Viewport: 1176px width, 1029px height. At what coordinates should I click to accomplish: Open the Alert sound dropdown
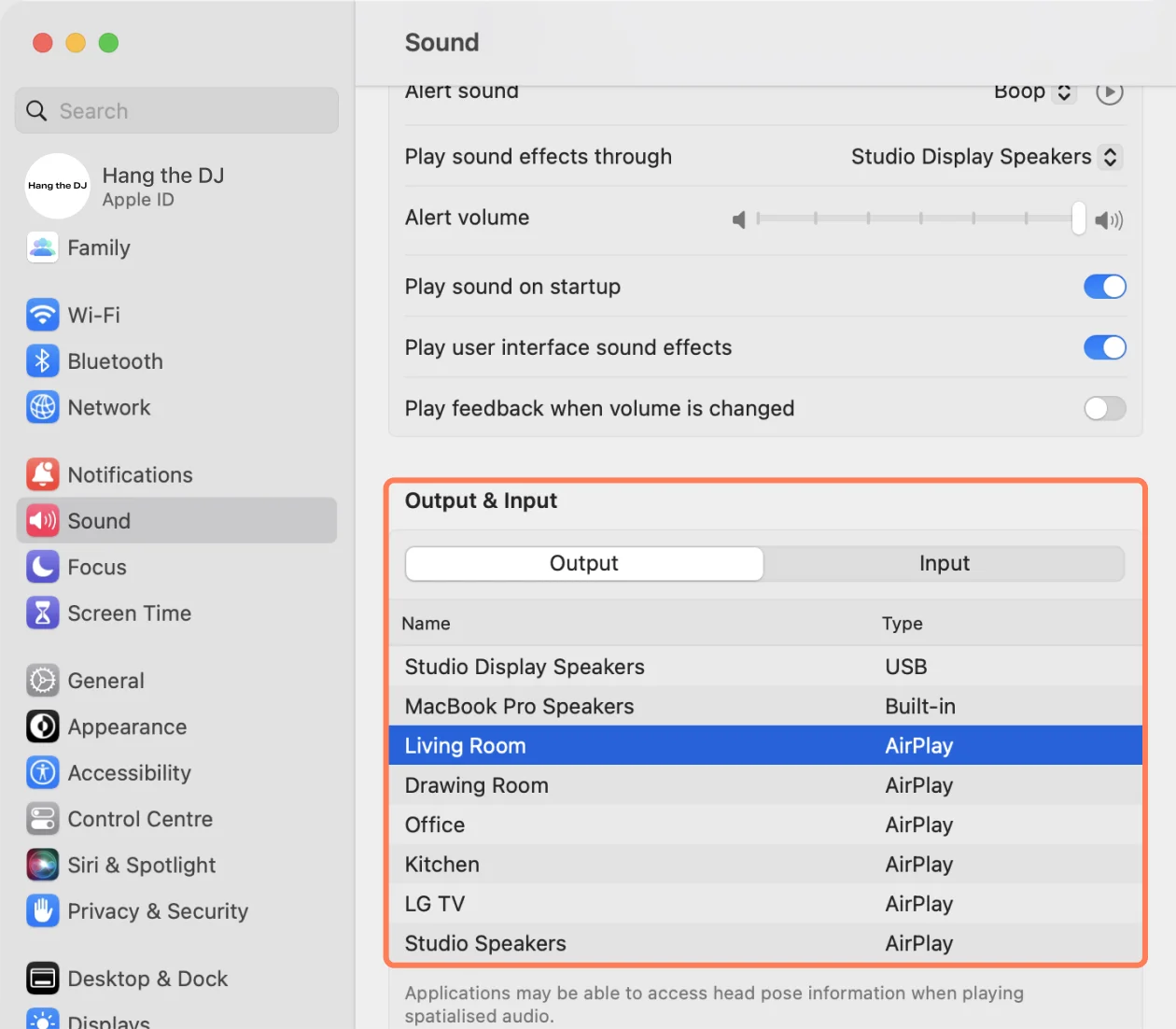1034,92
